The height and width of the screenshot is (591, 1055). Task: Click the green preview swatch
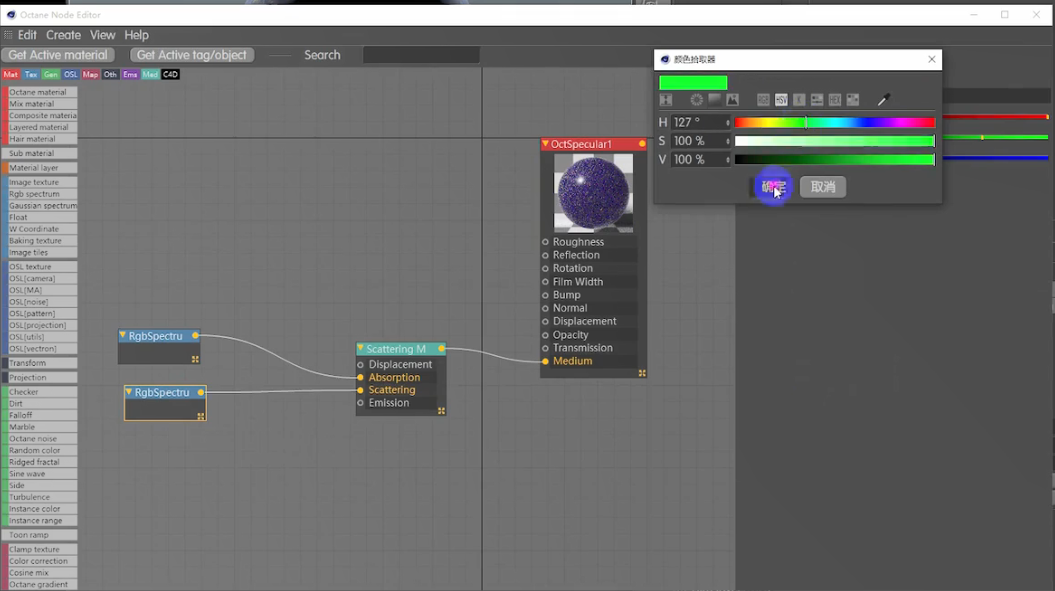point(693,82)
